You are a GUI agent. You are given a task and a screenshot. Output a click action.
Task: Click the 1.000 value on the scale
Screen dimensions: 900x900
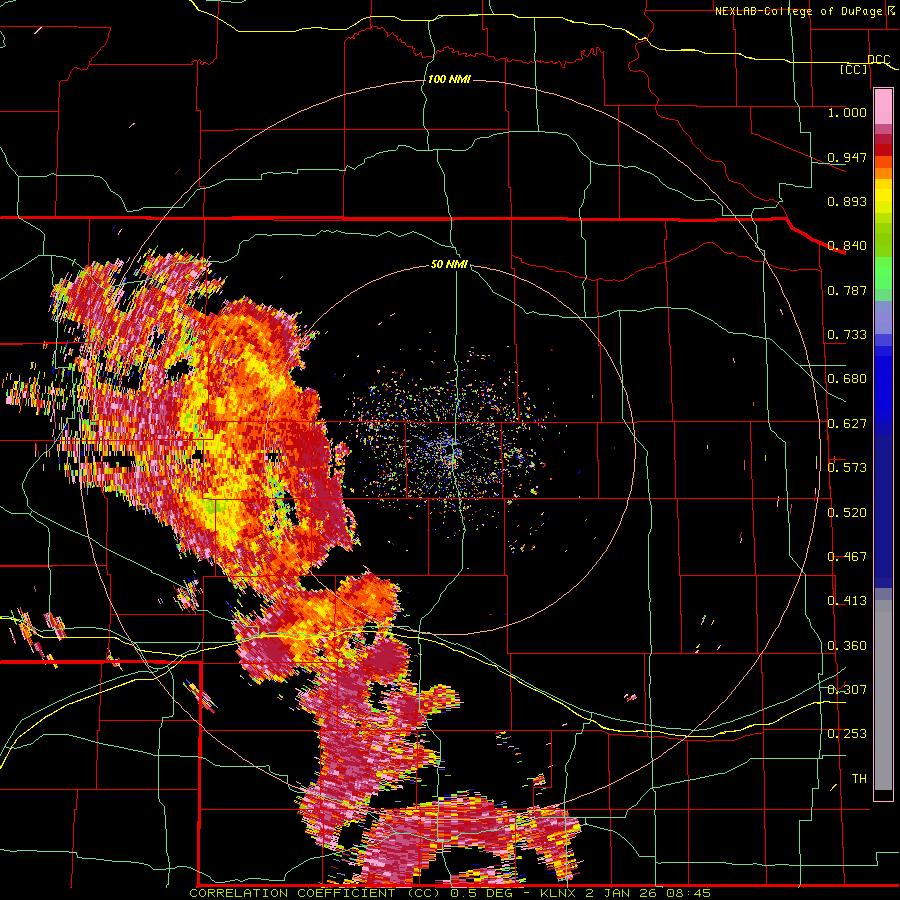coord(847,112)
